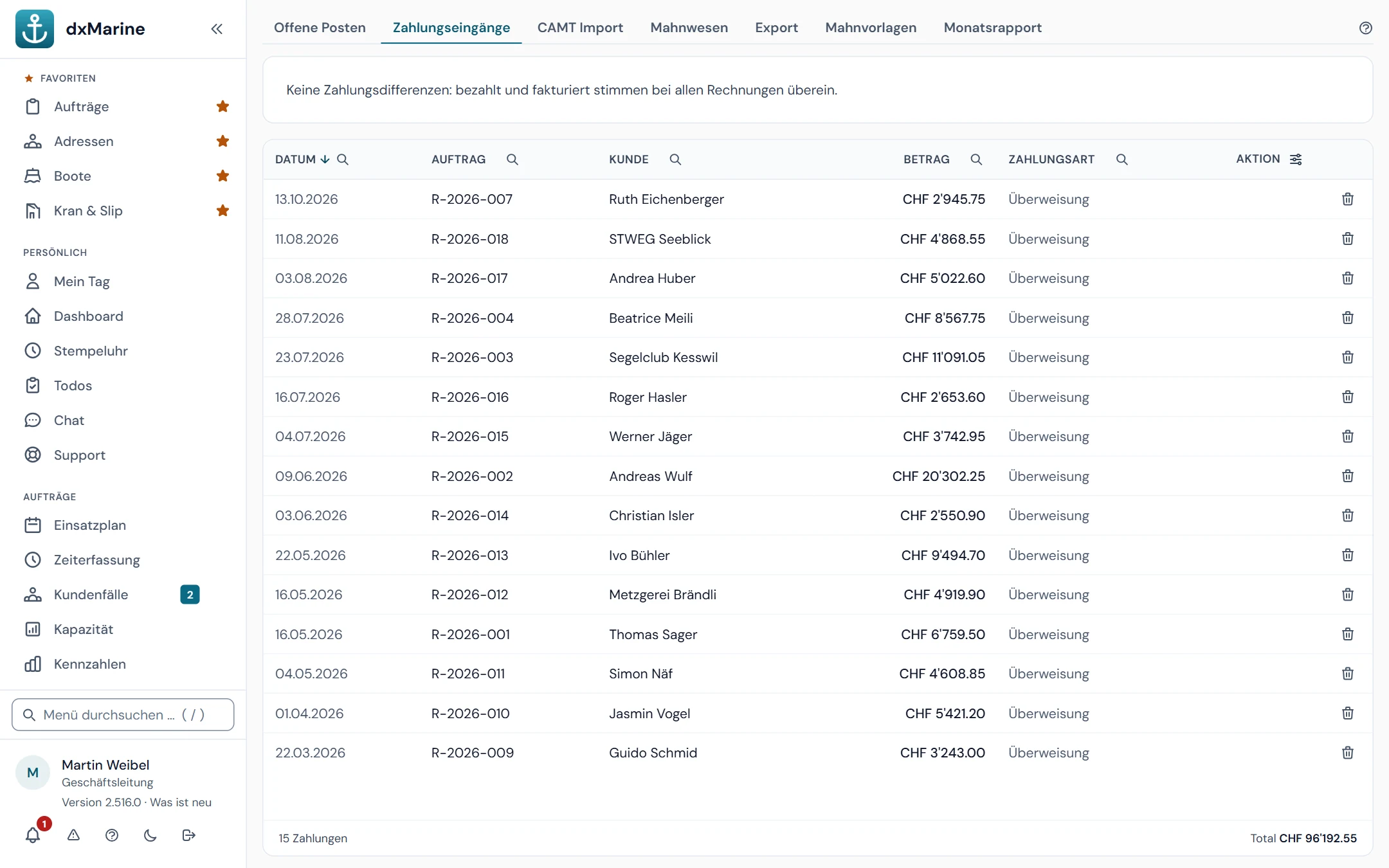This screenshot has height=868, width=1389.
Task: Open Stempeluhr in the sidebar
Action: [122, 351]
